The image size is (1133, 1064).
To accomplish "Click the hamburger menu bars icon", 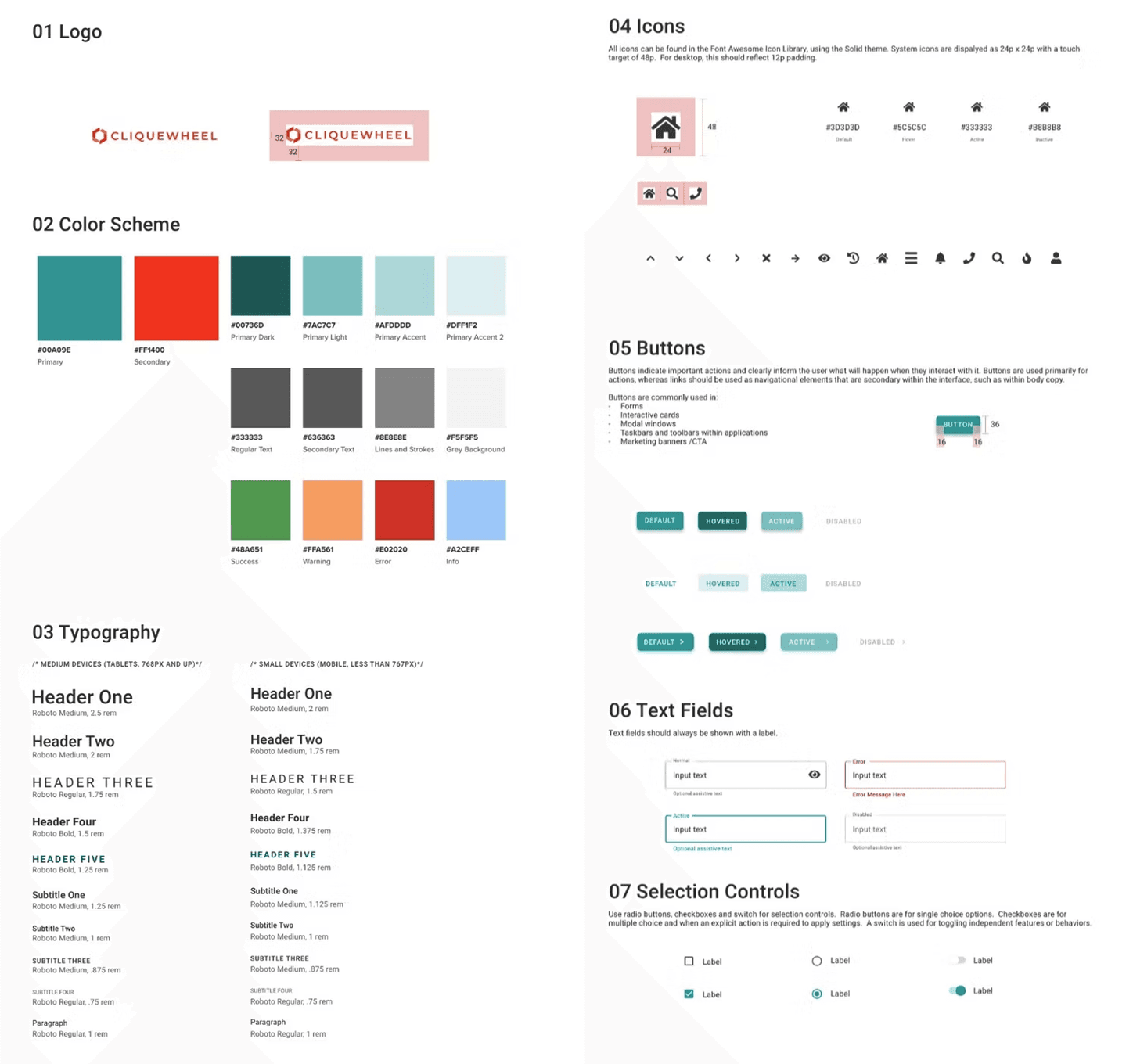I will pos(911,258).
